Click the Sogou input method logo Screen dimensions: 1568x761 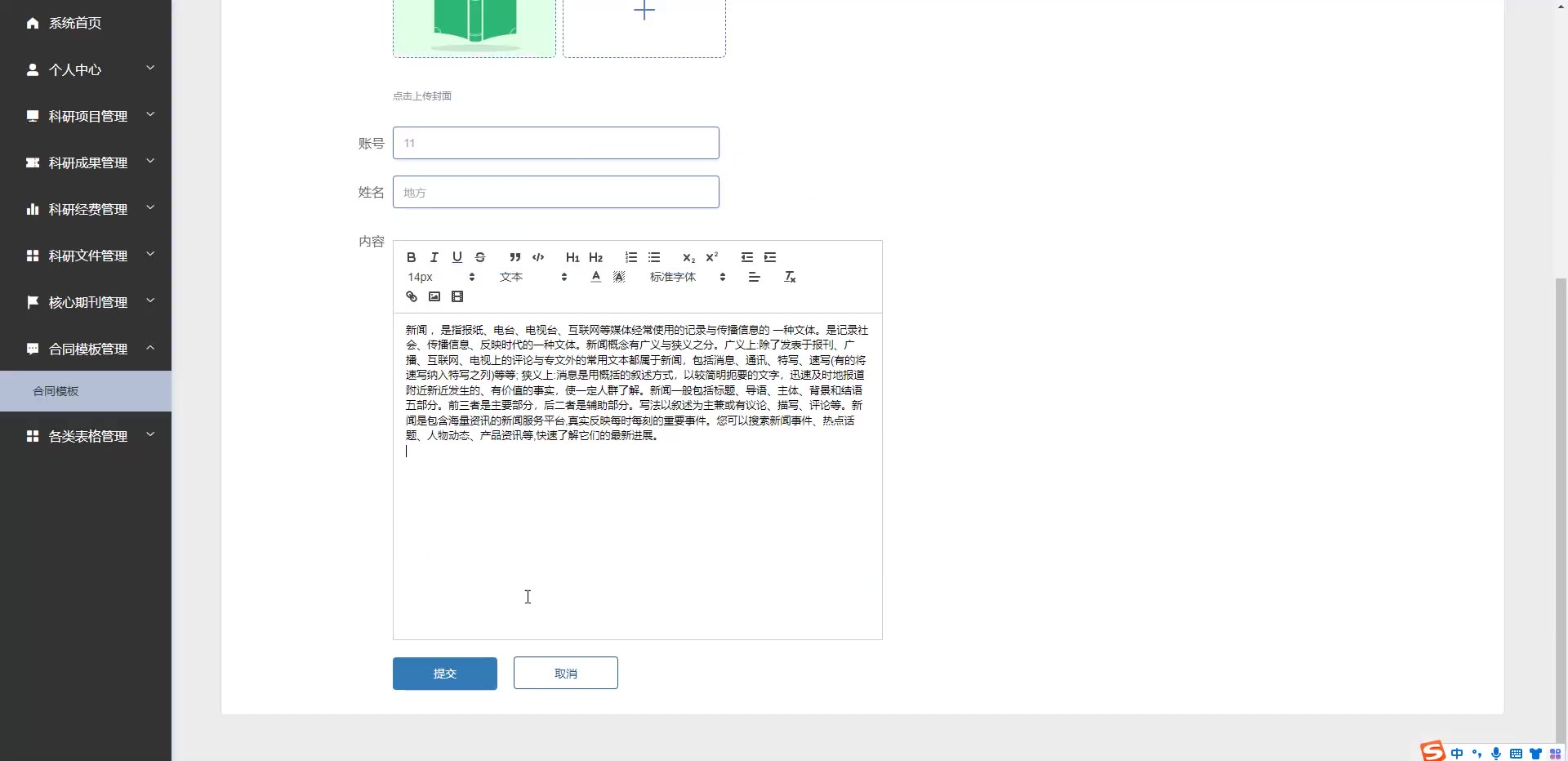(x=1433, y=751)
